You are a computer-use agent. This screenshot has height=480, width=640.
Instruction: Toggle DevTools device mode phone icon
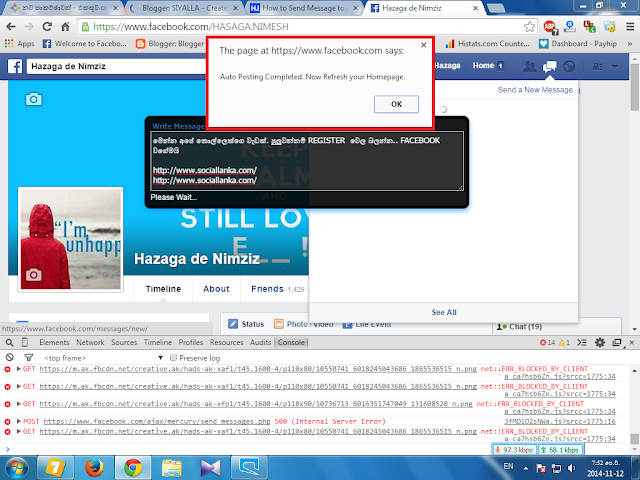coord(25,342)
